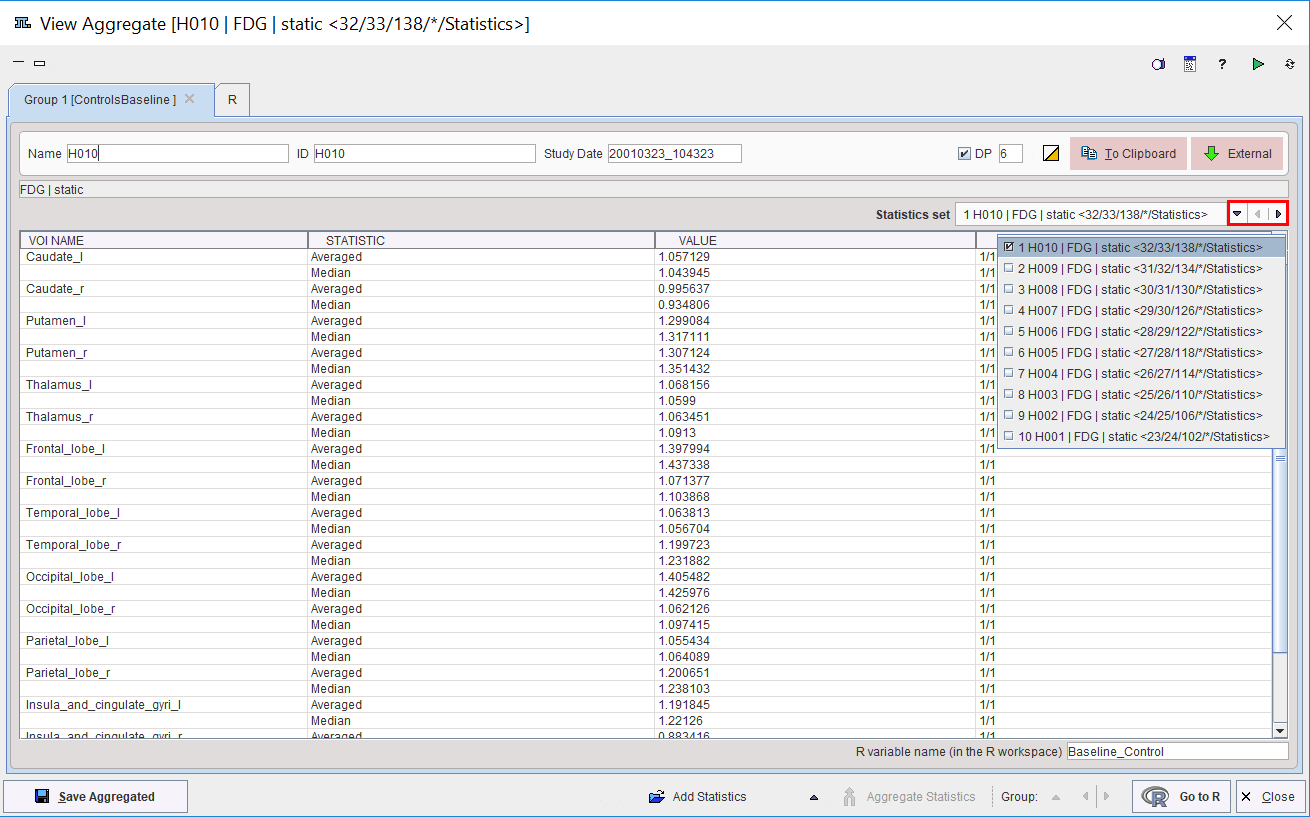
Task: Select the Temporal_lobe_l row name
Action: (x=164, y=513)
